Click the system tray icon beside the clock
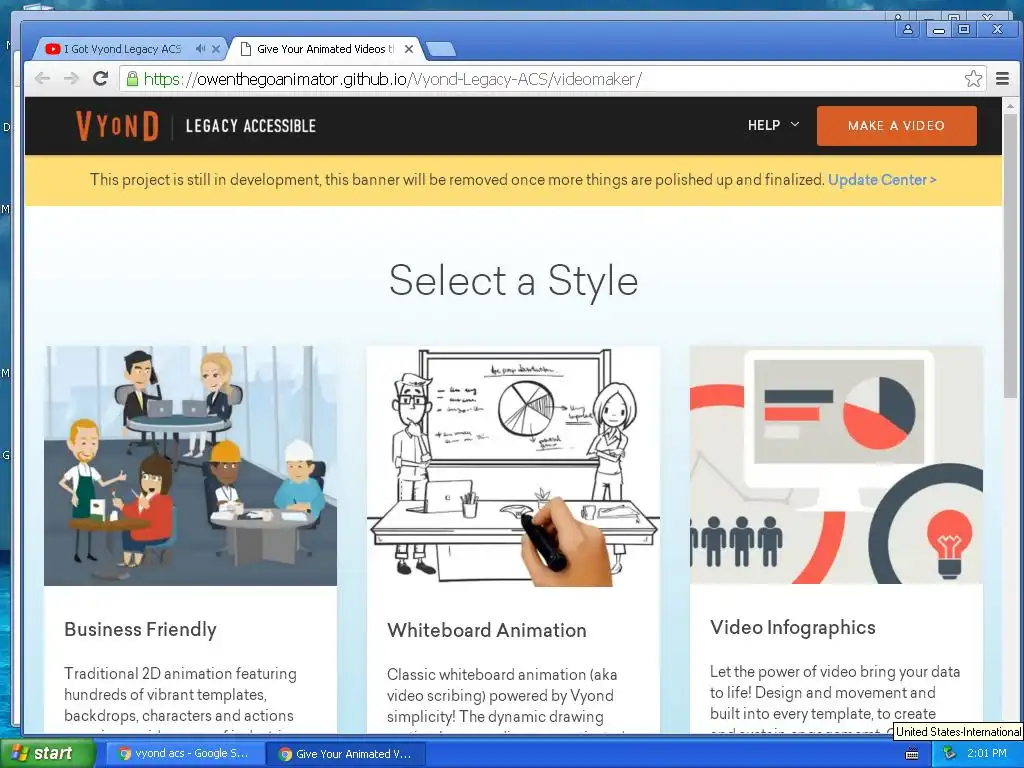Screen dimensions: 1024x768 pyautogui.click(x=950, y=753)
